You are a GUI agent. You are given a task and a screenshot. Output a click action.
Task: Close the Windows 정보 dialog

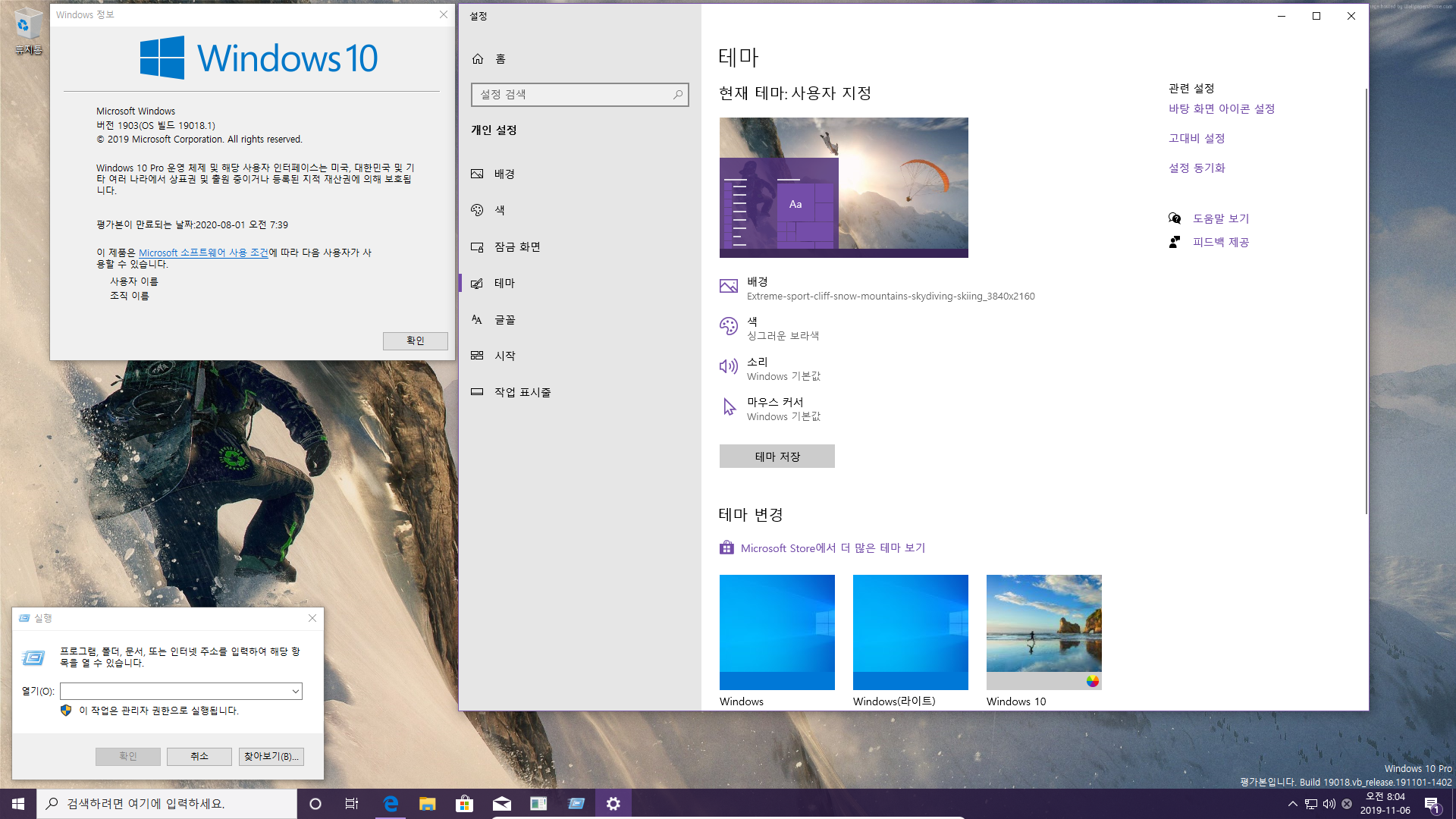tap(444, 14)
